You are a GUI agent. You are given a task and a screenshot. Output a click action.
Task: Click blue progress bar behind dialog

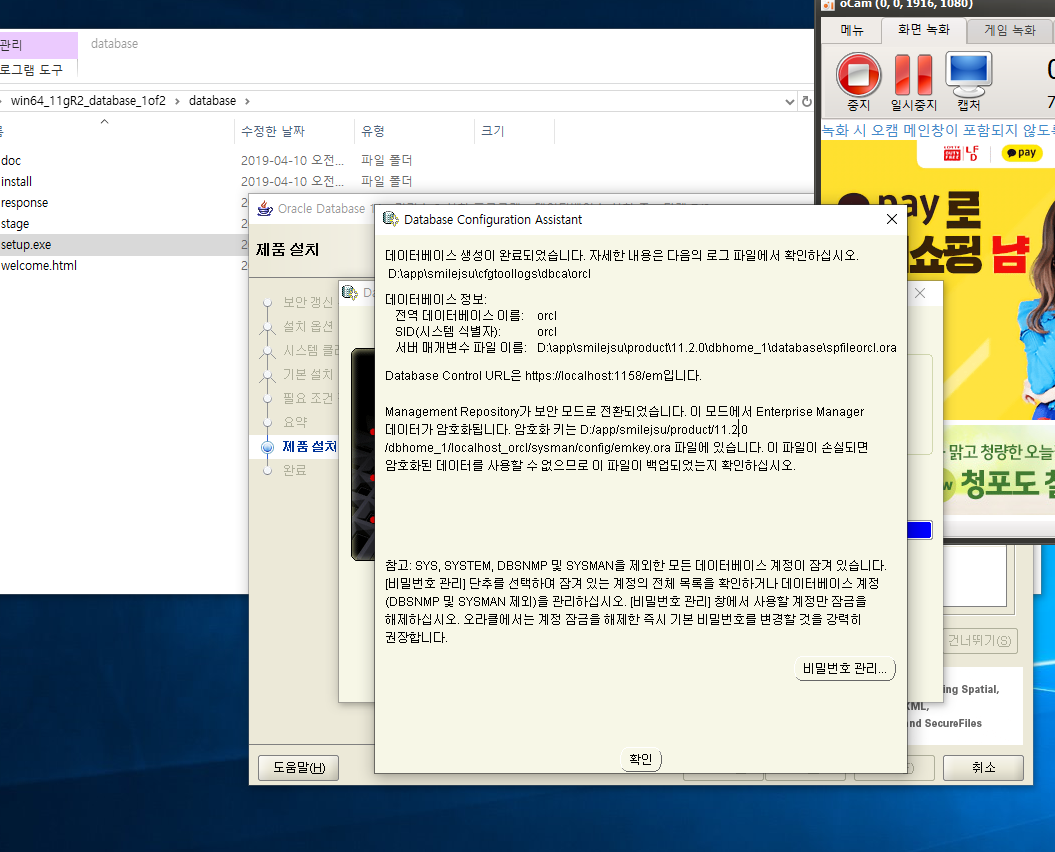click(x=920, y=530)
